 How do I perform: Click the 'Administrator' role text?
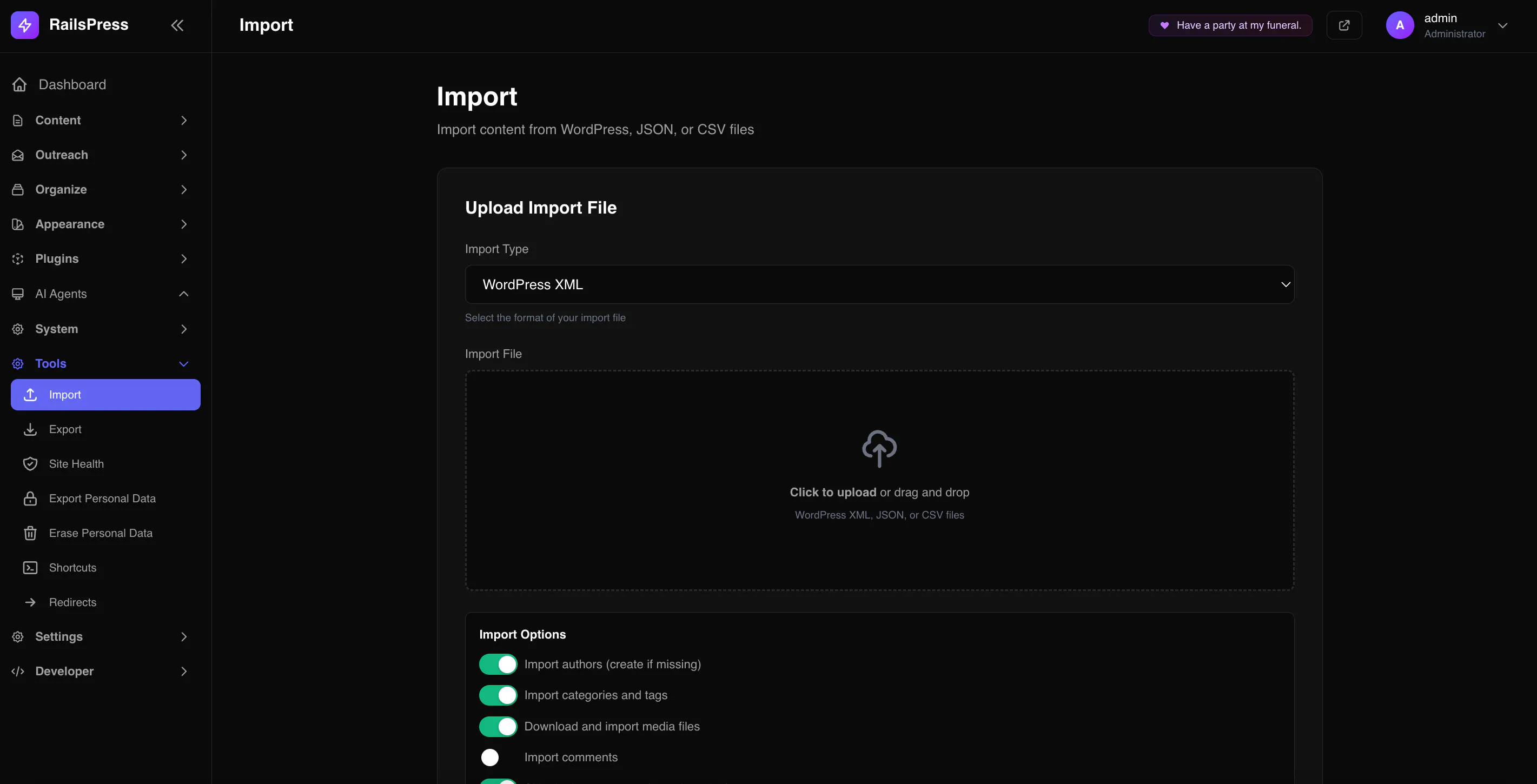(1455, 34)
